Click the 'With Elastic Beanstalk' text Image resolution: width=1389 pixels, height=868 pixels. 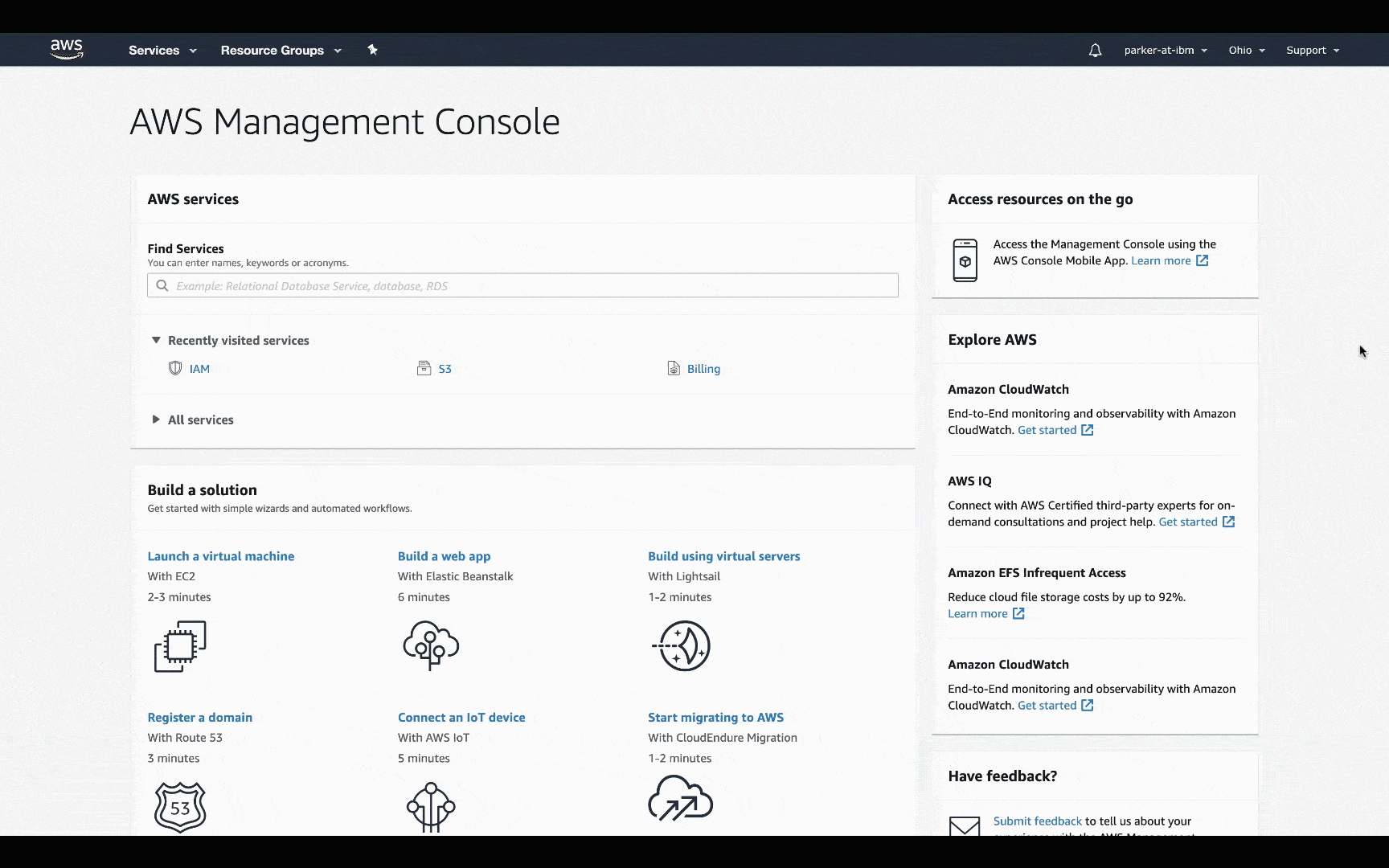[x=455, y=576]
